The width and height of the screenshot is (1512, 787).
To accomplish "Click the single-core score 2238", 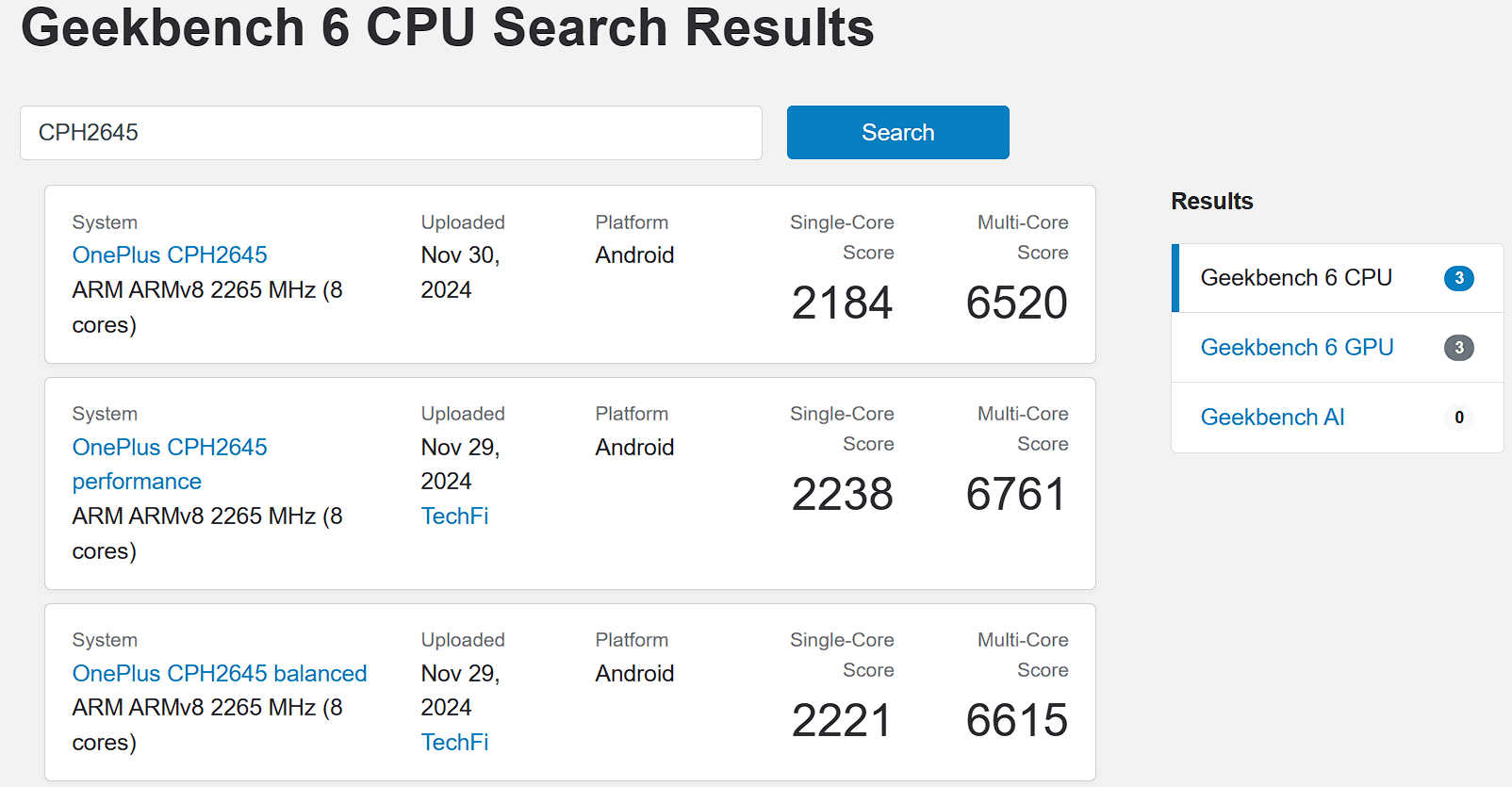I will point(842,495).
